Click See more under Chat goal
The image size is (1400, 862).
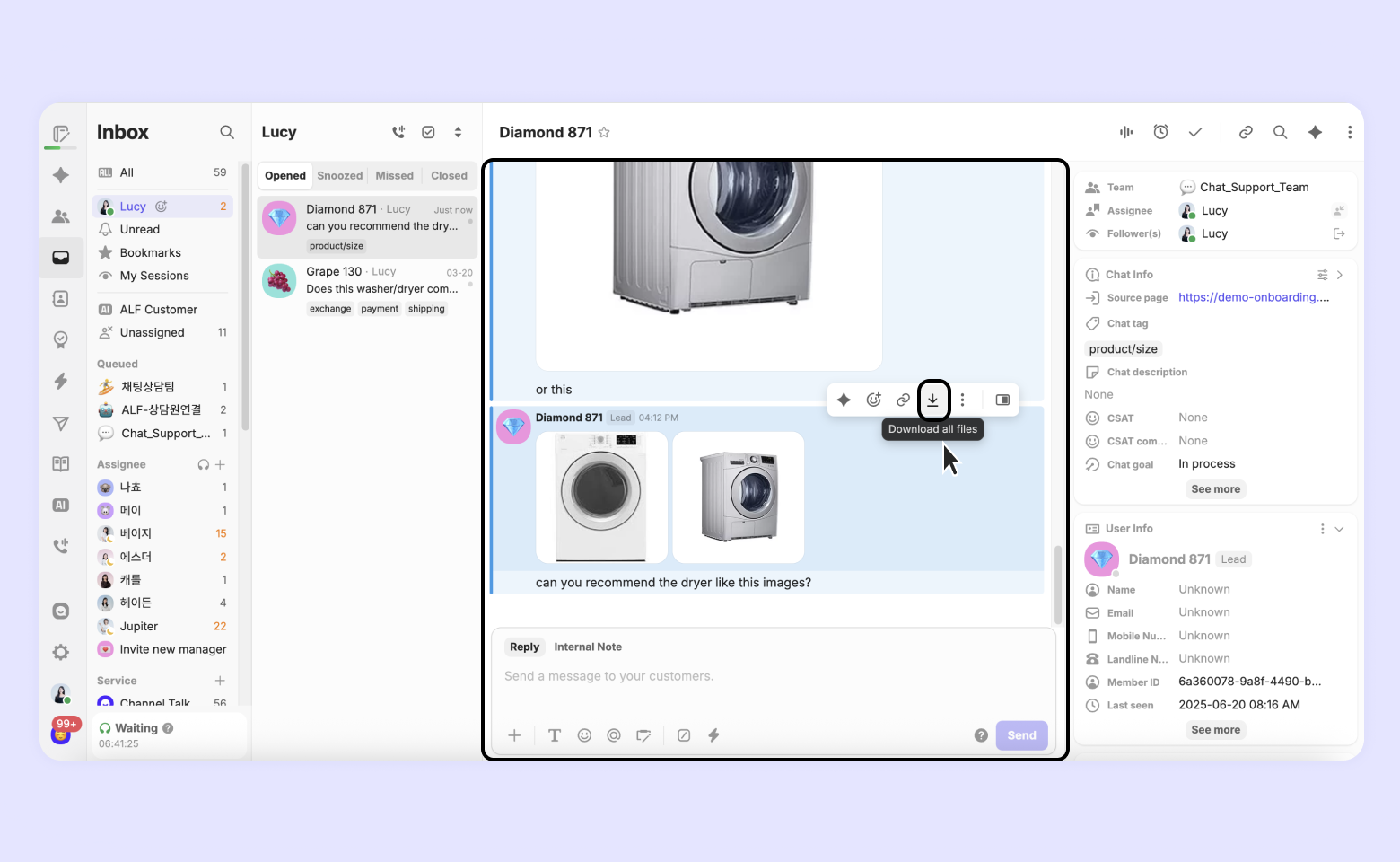coord(1216,489)
